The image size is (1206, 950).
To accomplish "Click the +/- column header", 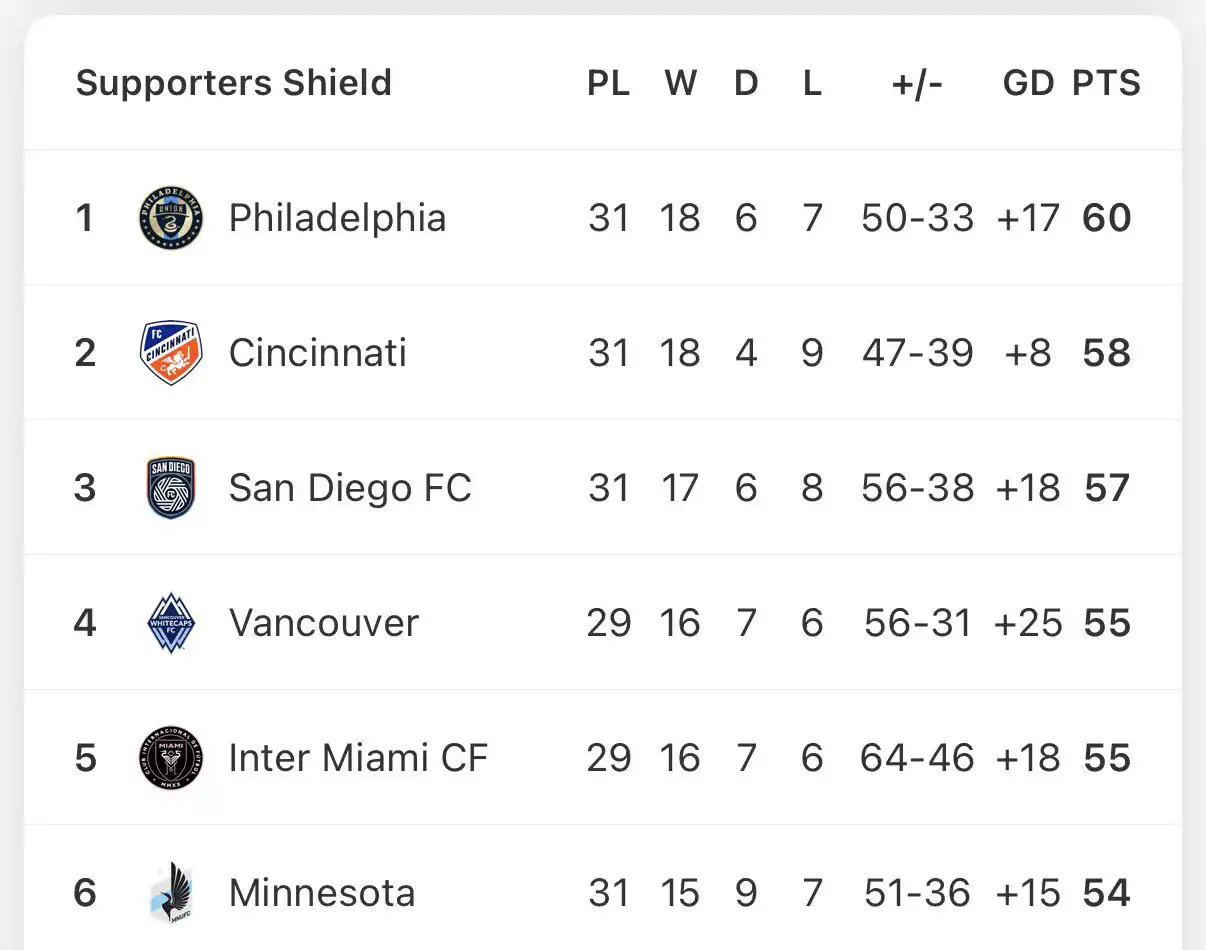I will 917,83.
